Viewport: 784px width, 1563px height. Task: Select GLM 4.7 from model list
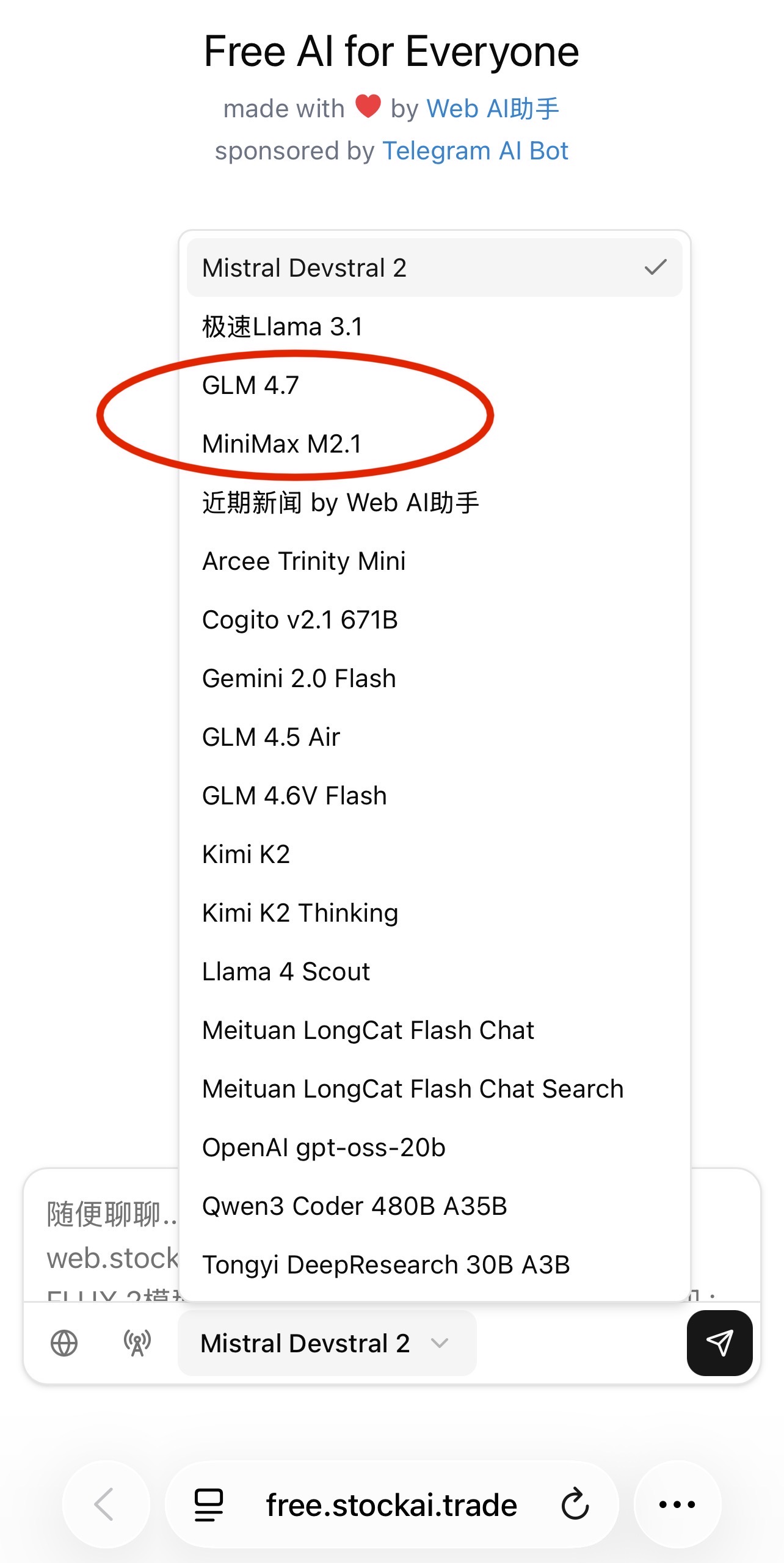click(251, 385)
